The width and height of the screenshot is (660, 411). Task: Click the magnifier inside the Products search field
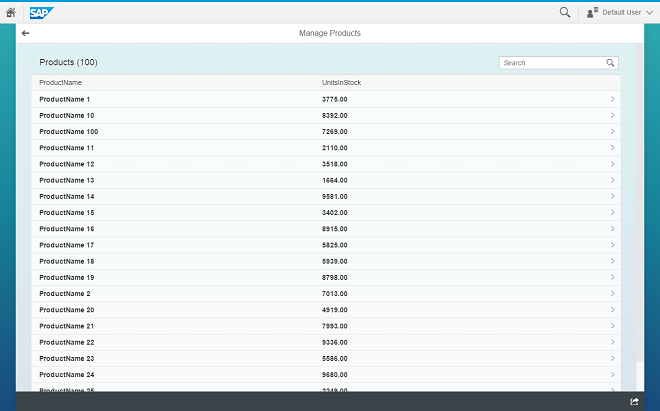[x=611, y=63]
